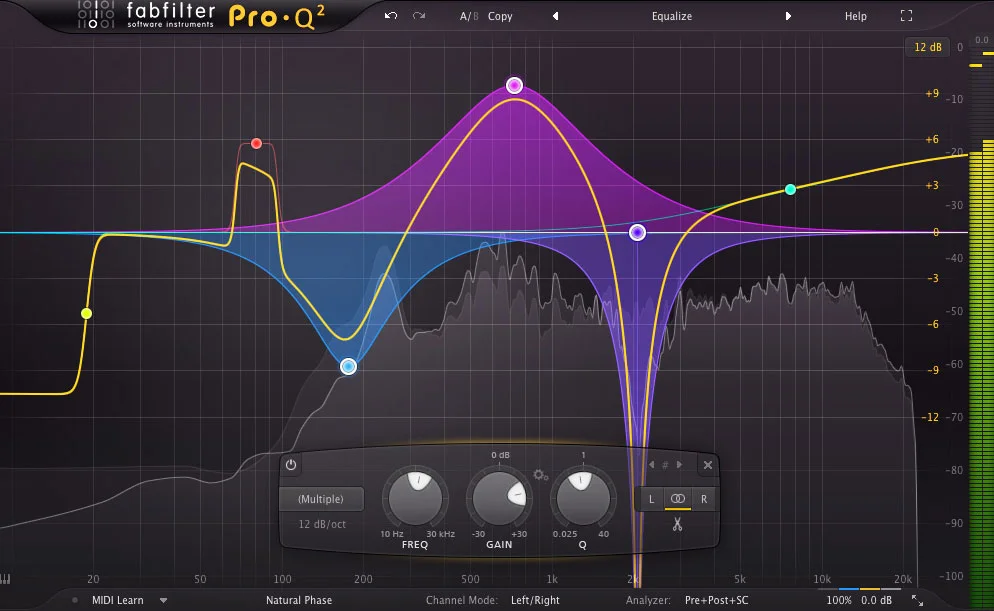The width and height of the screenshot is (994, 611).
Task: Switch to the B setting via A/B toggle
Action: tap(477, 15)
